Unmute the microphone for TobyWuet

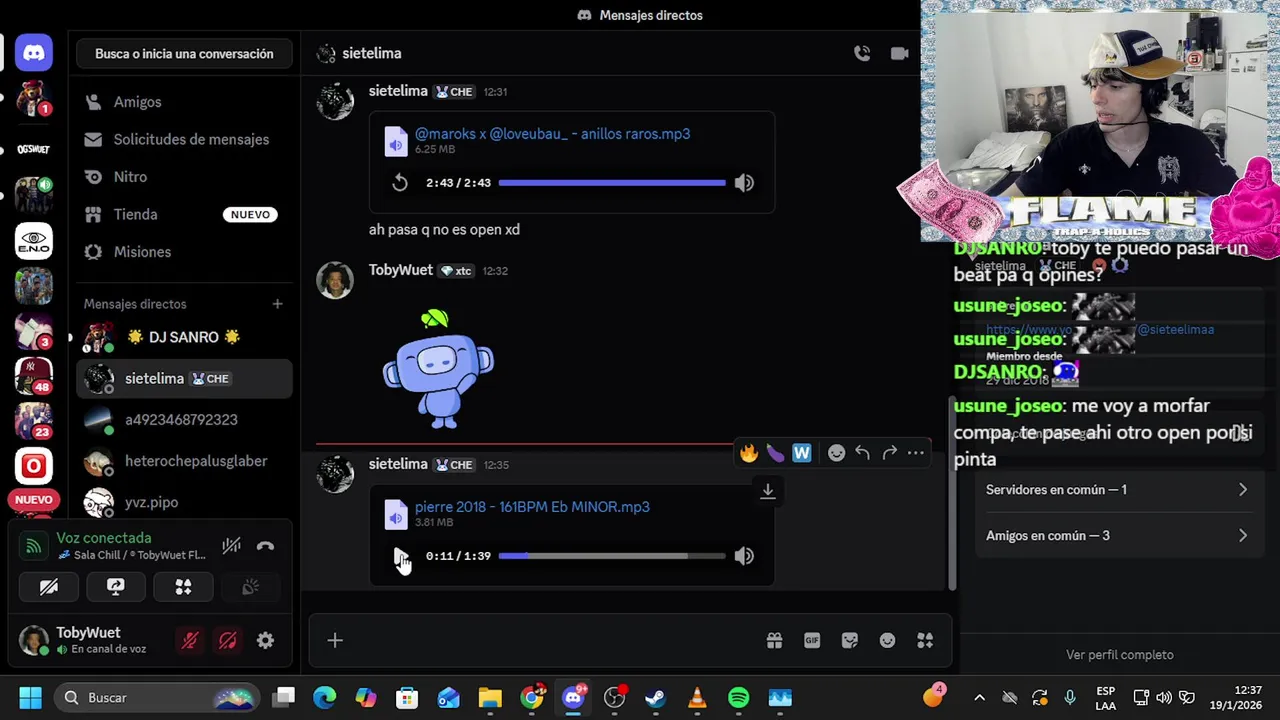pyautogui.click(x=190, y=641)
